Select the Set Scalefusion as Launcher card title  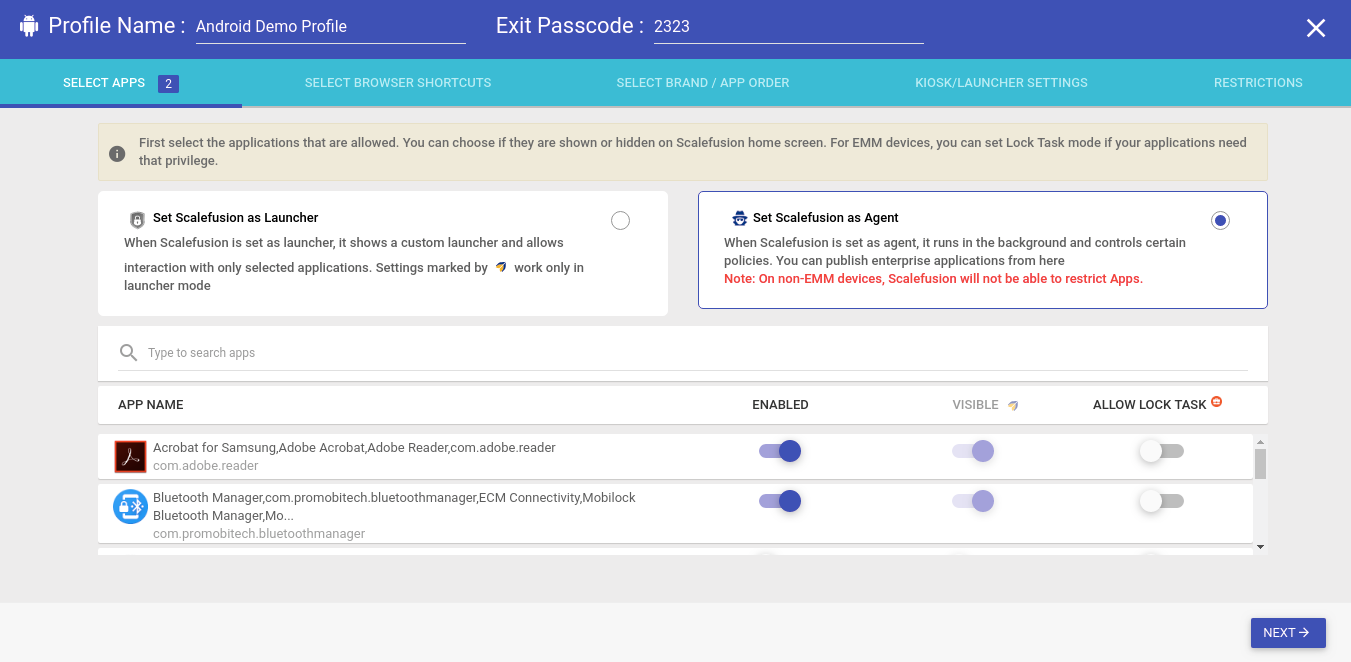click(236, 218)
